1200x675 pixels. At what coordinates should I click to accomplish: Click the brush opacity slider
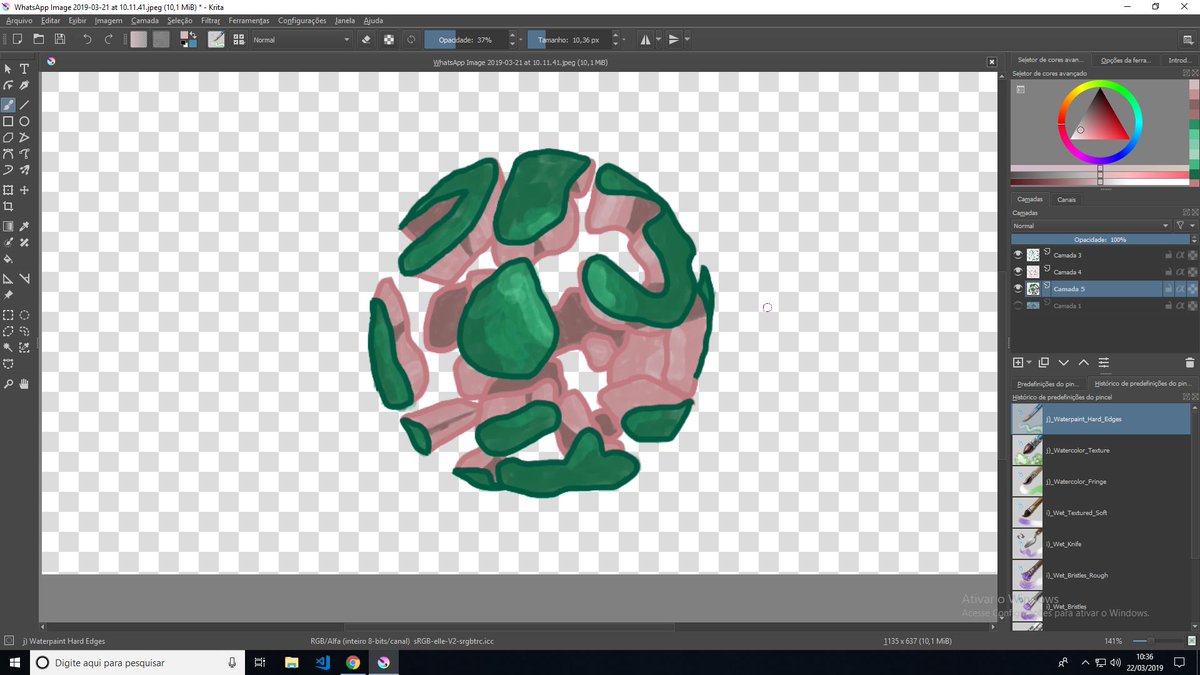[x=466, y=40]
